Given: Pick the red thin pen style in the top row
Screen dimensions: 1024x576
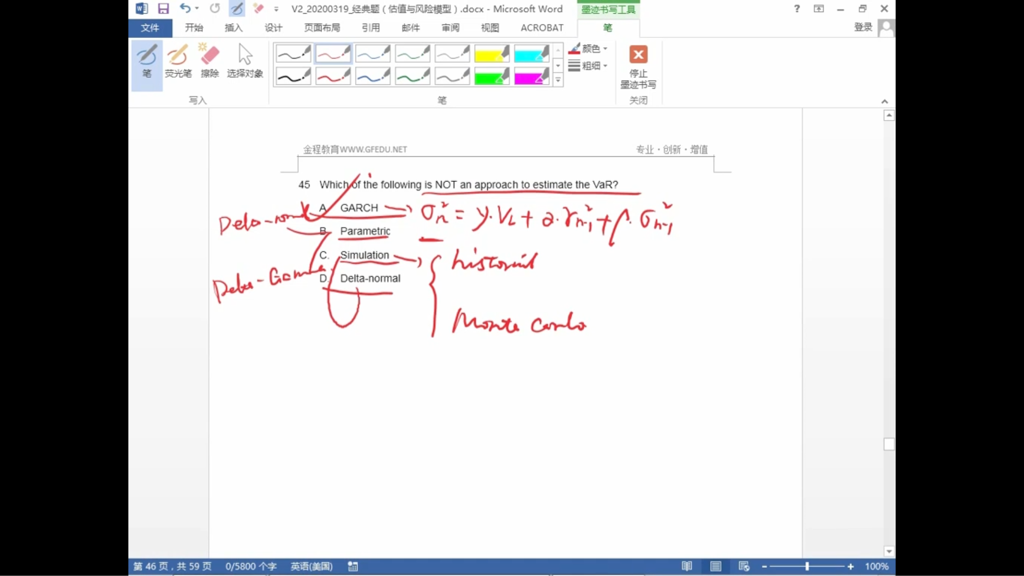Looking at the screenshot, I should [333, 54].
